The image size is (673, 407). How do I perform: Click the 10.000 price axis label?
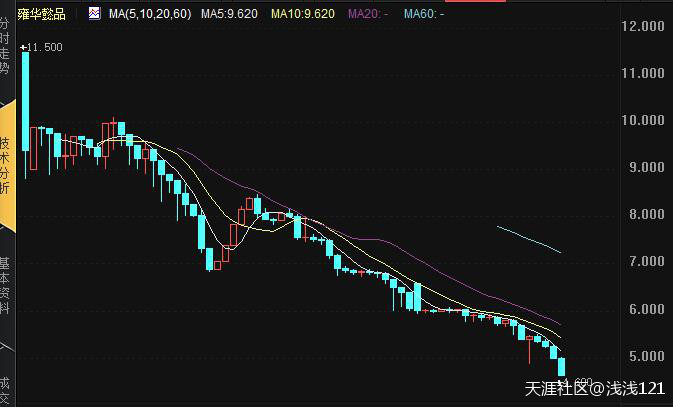[x=643, y=121]
